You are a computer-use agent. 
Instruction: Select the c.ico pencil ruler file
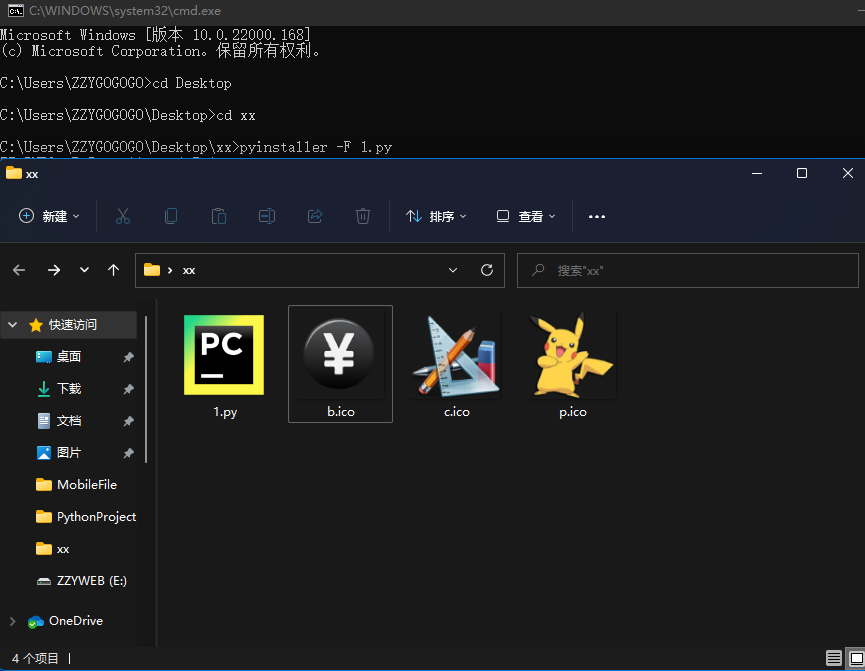coord(456,355)
